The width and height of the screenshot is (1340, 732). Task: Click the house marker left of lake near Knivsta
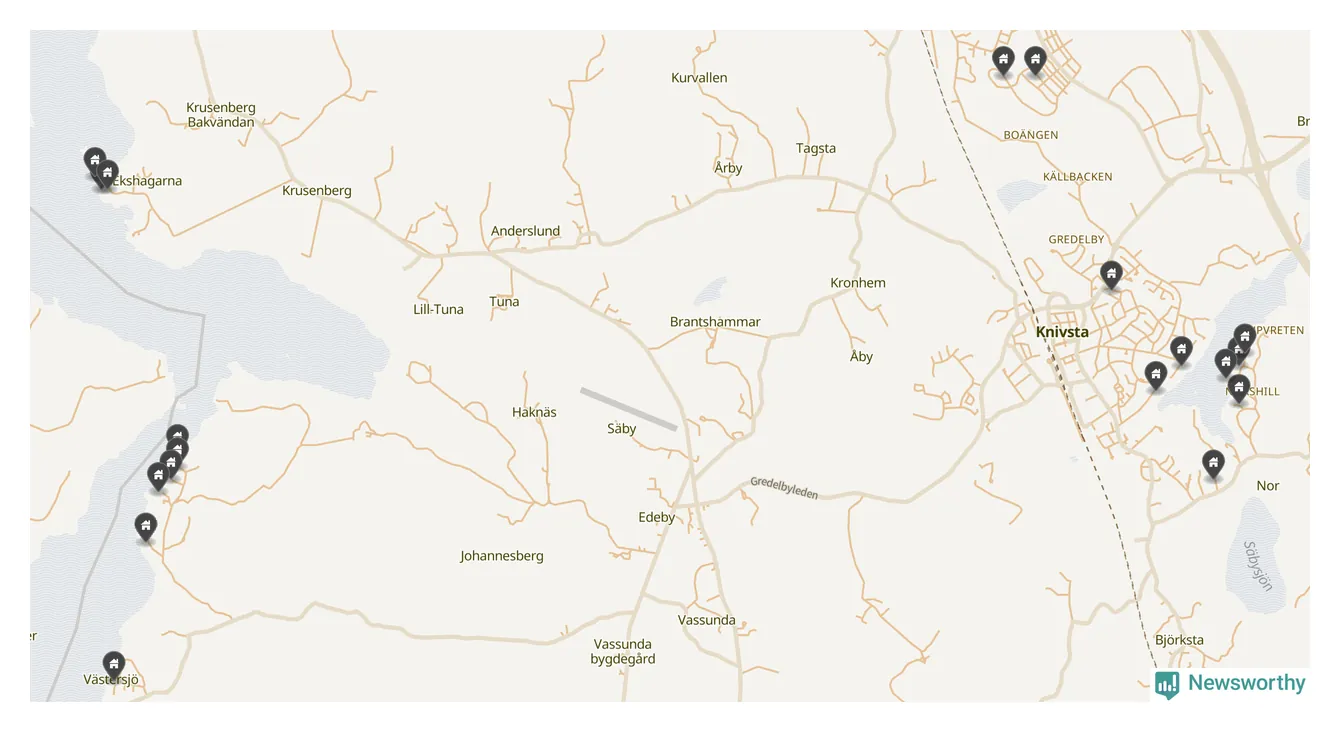point(1181,351)
